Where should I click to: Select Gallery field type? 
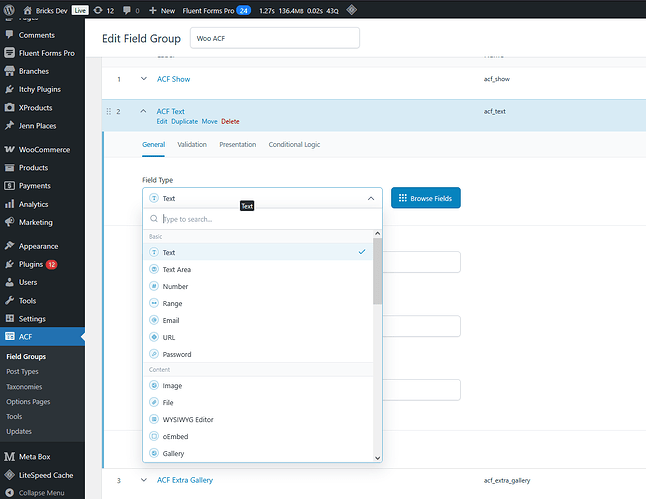pyautogui.click(x=258, y=453)
